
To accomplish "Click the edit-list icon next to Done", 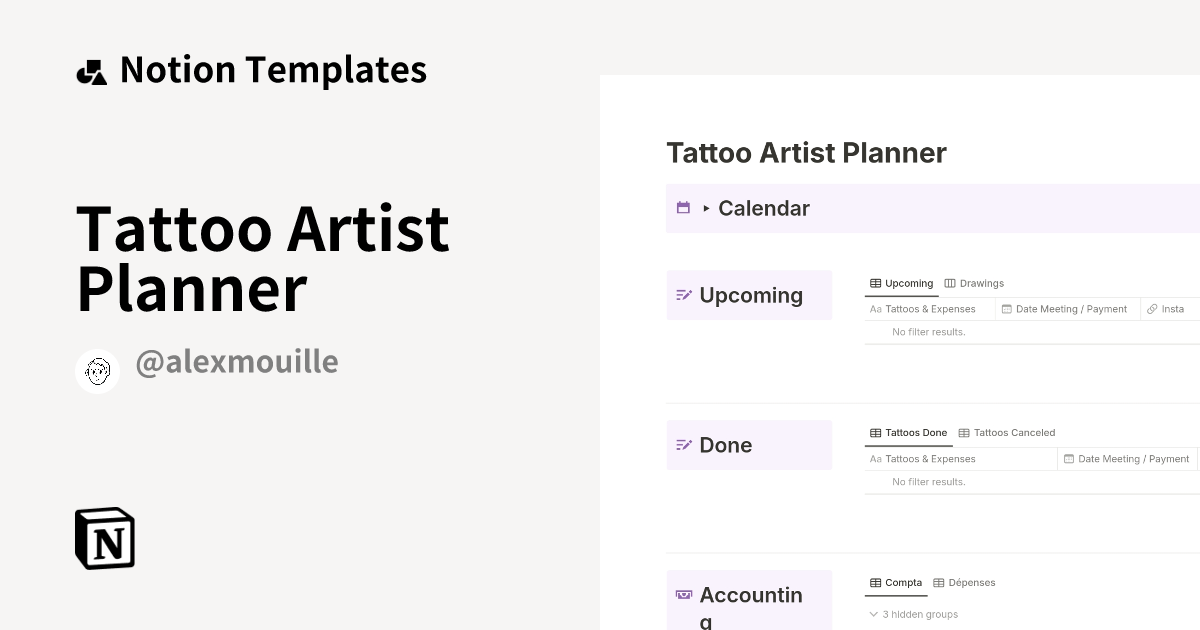I will [x=684, y=445].
